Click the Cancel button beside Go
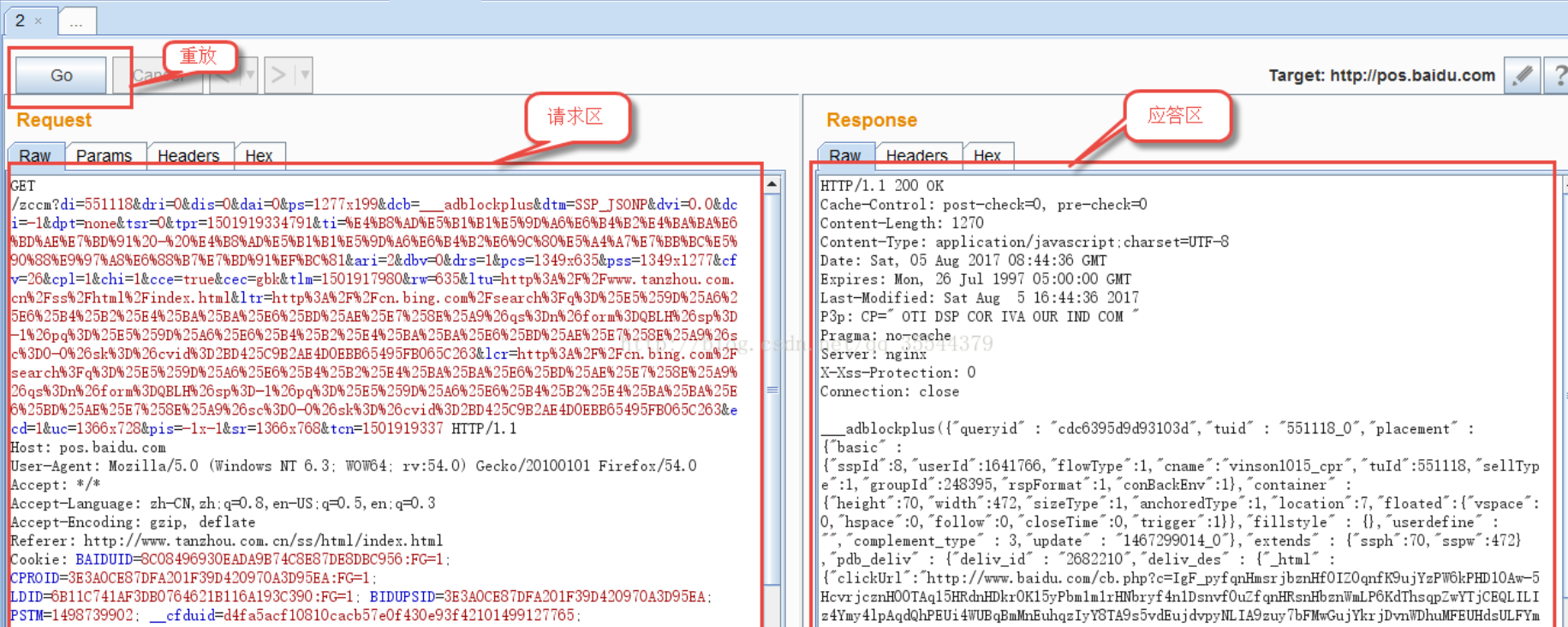 [158, 75]
